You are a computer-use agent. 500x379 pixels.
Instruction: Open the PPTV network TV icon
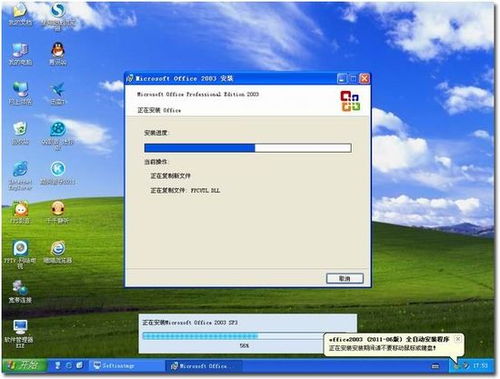click(20, 254)
